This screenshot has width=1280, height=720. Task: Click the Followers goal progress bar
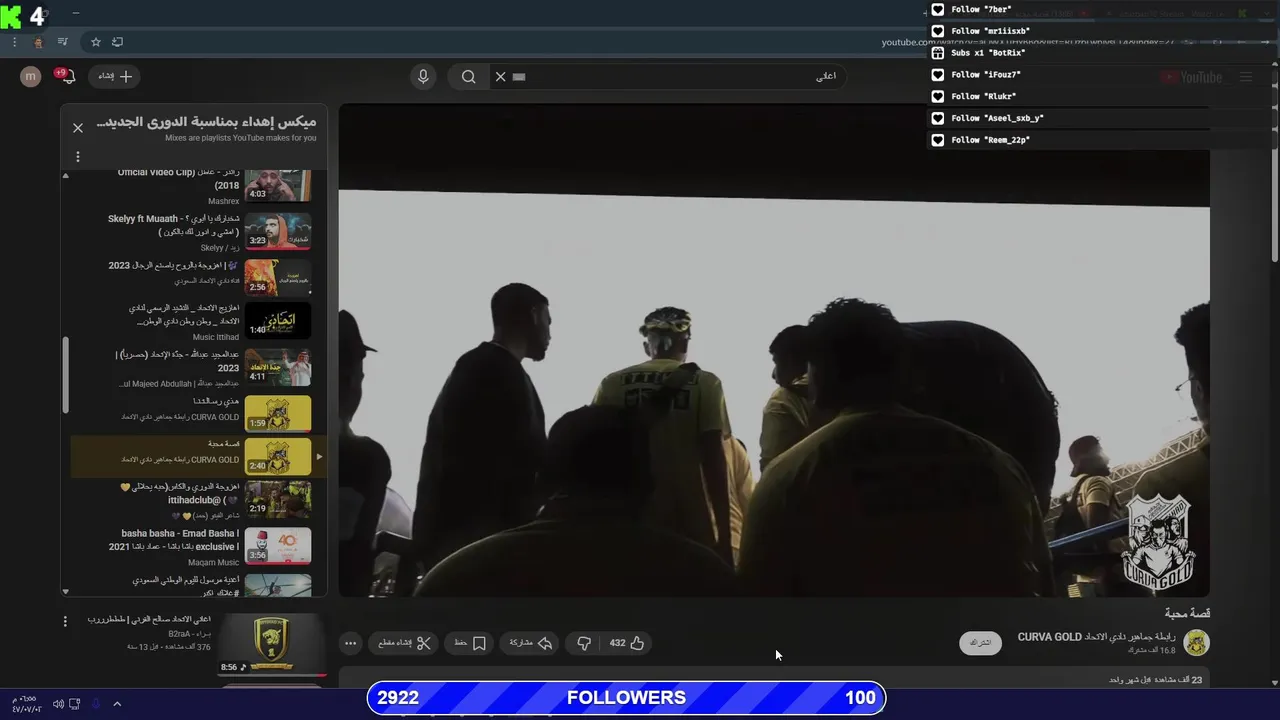tap(626, 698)
